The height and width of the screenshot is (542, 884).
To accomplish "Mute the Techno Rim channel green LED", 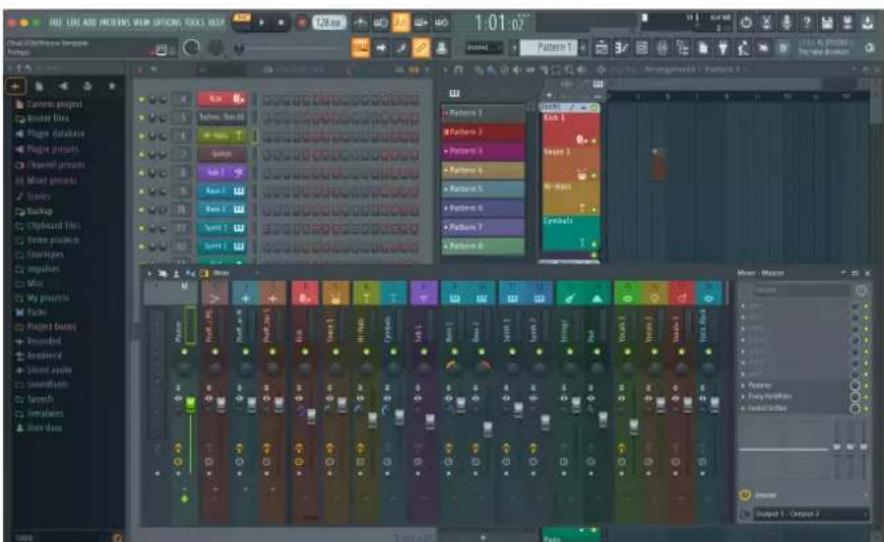I will pos(142,118).
